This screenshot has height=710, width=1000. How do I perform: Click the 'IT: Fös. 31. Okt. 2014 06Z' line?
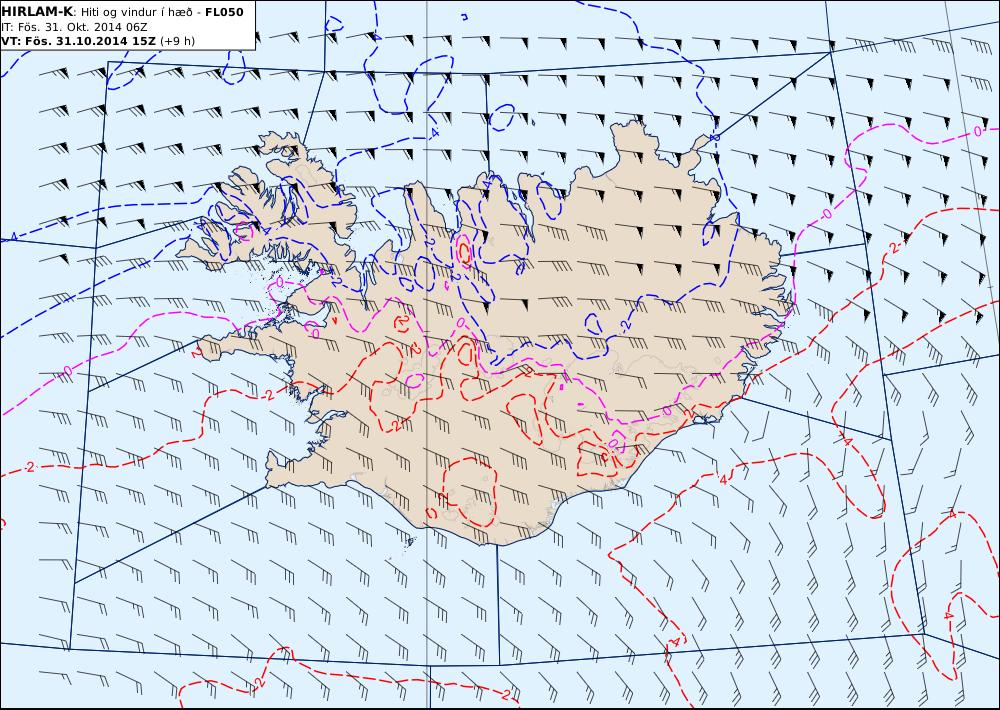(75, 27)
